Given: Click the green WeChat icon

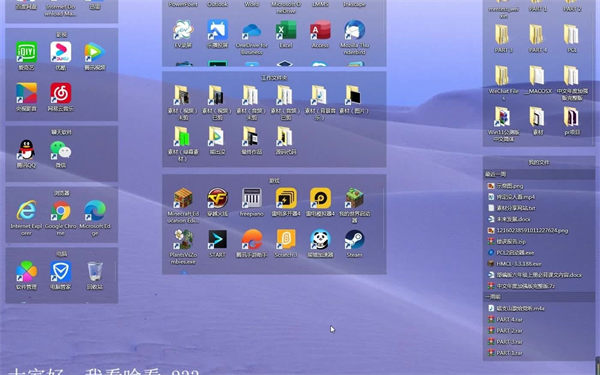Looking at the screenshot, I should 61,150.
